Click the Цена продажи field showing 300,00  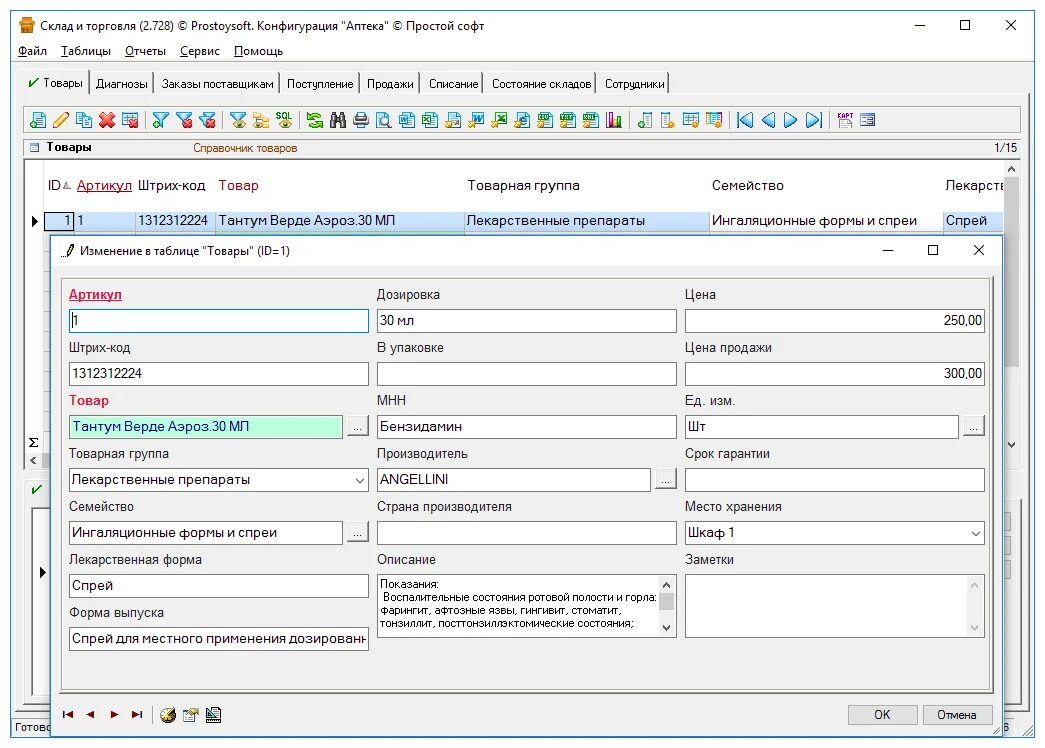tap(834, 373)
